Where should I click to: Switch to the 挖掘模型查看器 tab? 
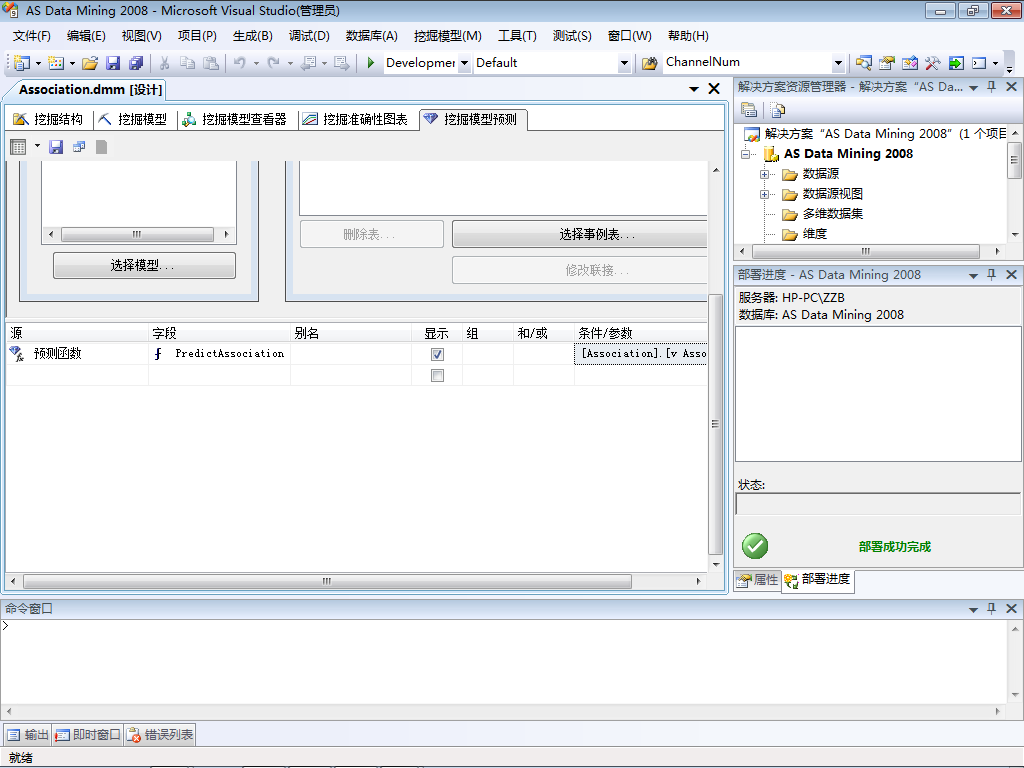235,119
